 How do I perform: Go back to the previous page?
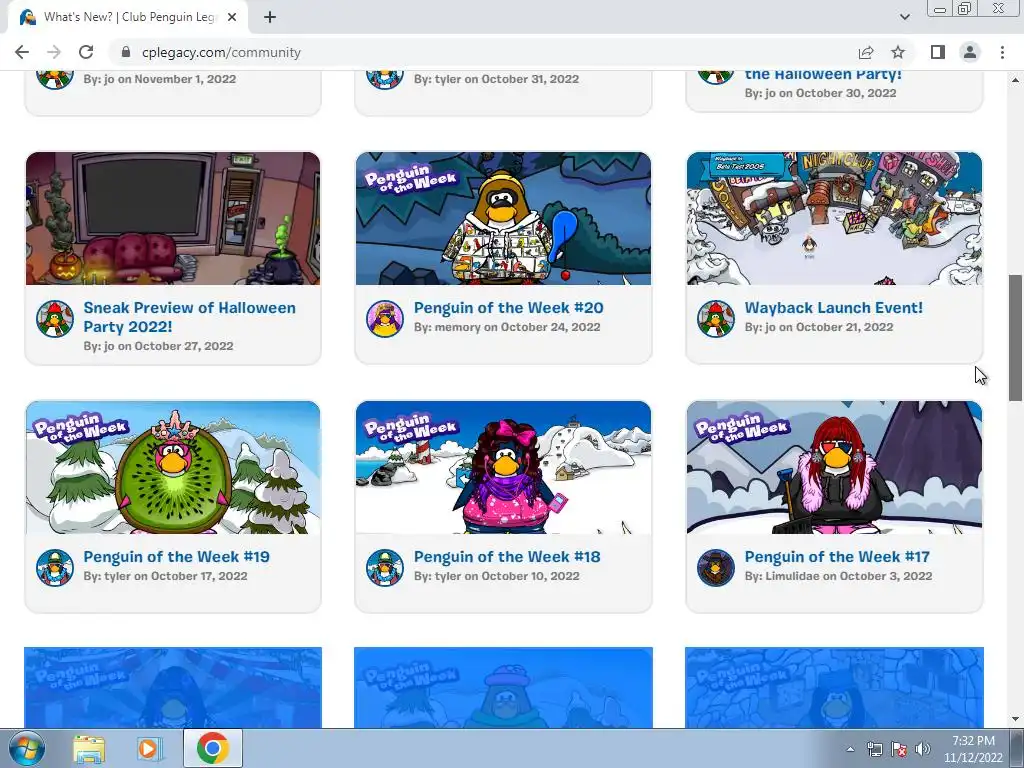pos(22,52)
